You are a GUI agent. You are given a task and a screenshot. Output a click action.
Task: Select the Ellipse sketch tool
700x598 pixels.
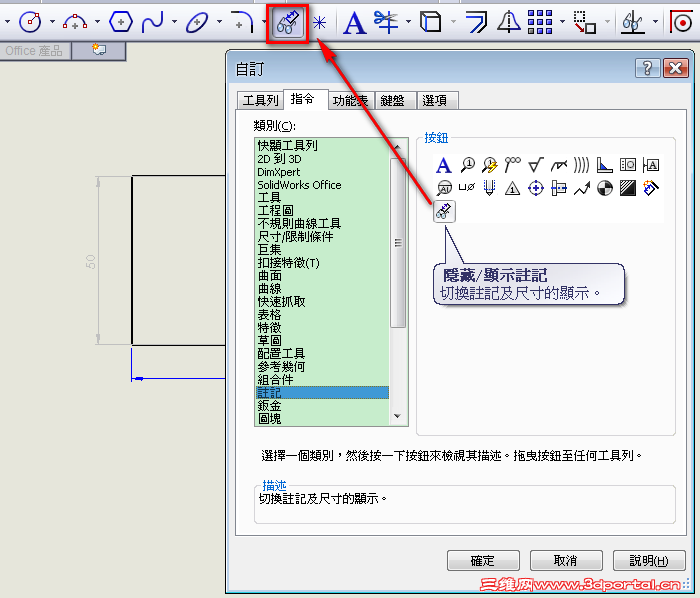tap(197, 22)
